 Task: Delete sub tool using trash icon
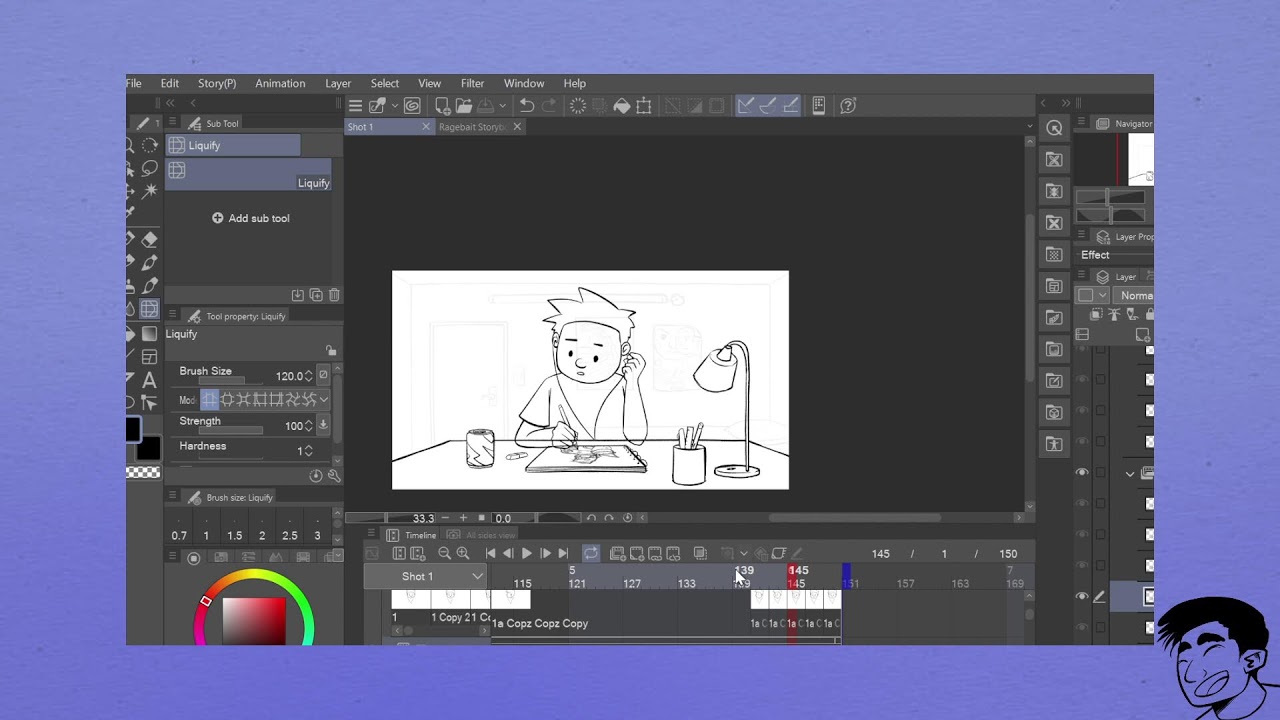(334, 295)
